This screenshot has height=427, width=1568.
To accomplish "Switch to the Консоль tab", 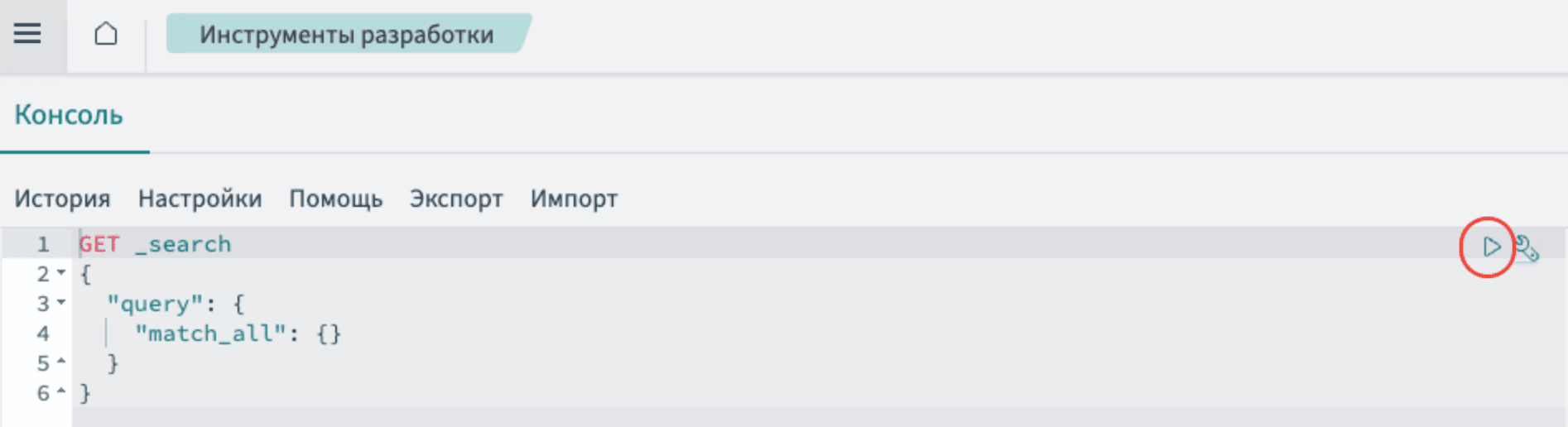I will coord(69,115).
